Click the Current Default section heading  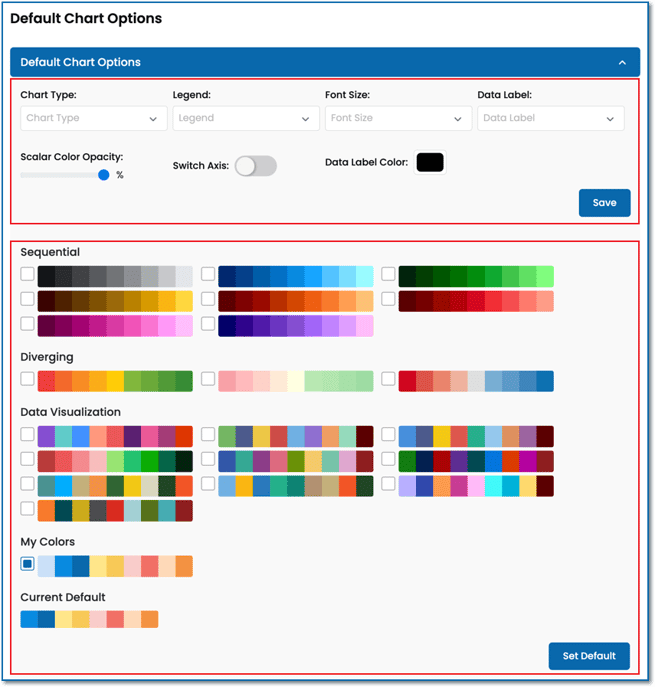click(63, 598)
